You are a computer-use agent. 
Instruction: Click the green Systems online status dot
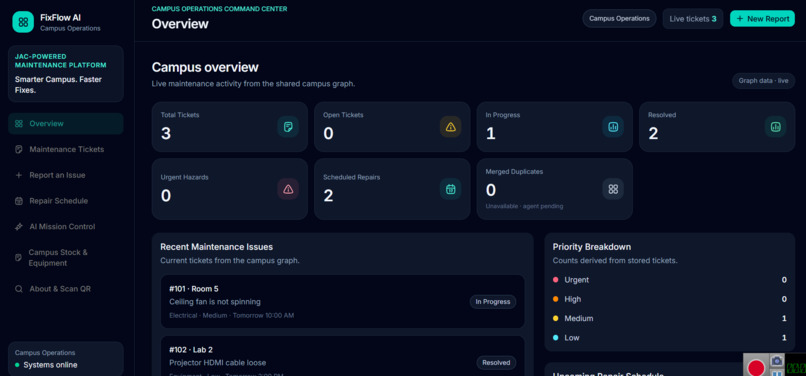(17, 365)
